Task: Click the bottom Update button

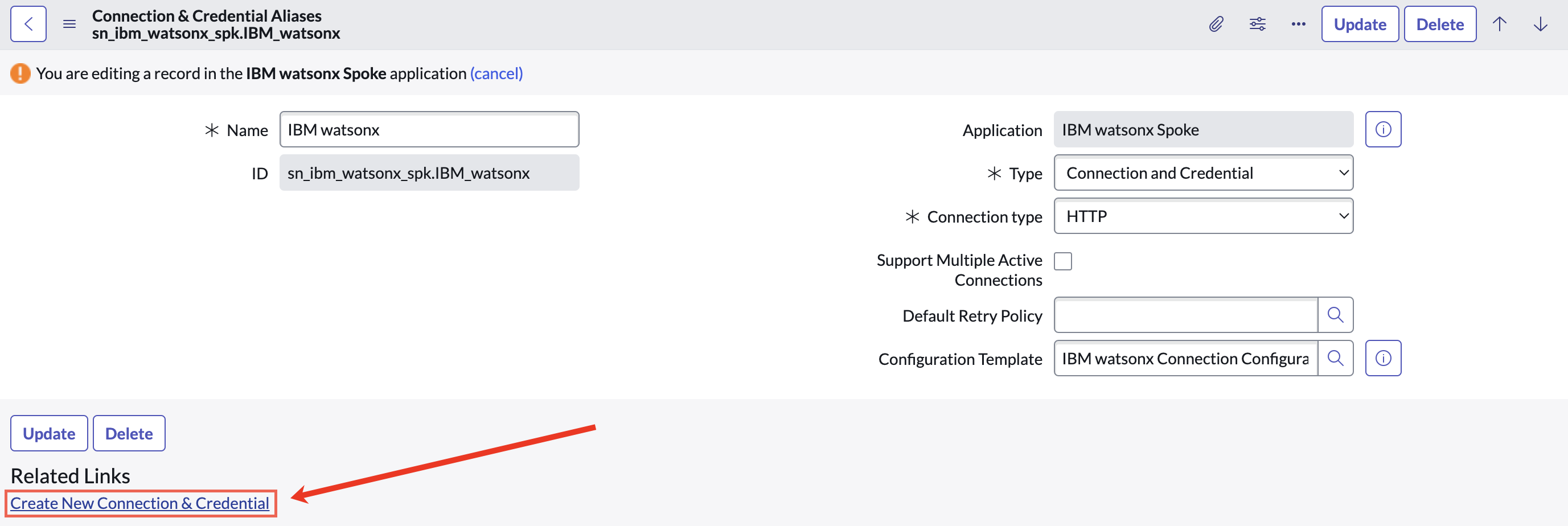Action: [x=50, y=433]
